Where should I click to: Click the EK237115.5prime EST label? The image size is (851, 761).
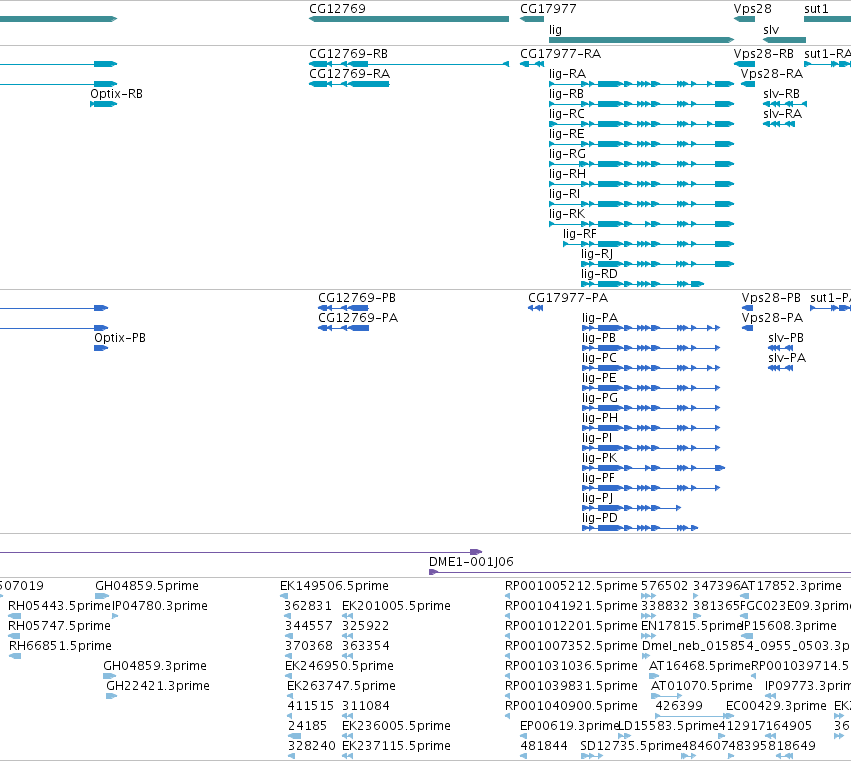pyautogui.click(x=396, y=746)
